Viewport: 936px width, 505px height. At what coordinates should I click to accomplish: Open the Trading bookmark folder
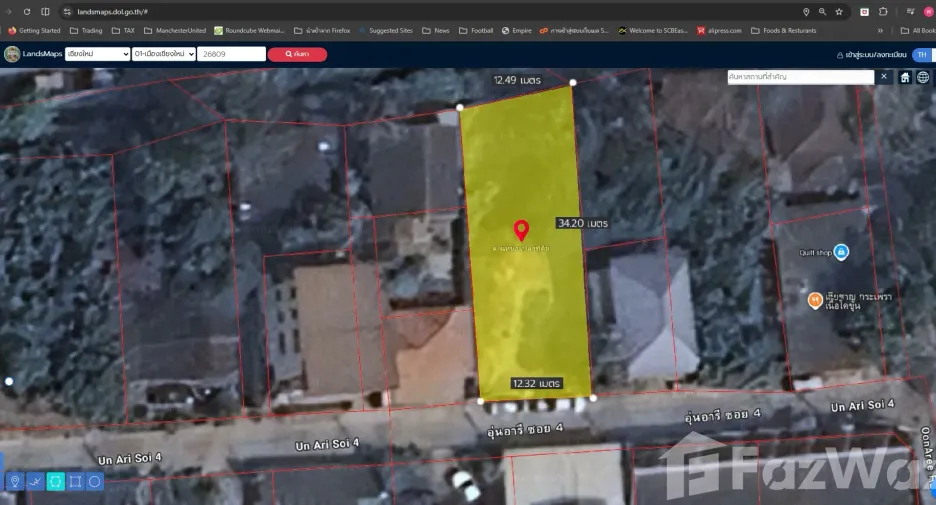[86, 30]
